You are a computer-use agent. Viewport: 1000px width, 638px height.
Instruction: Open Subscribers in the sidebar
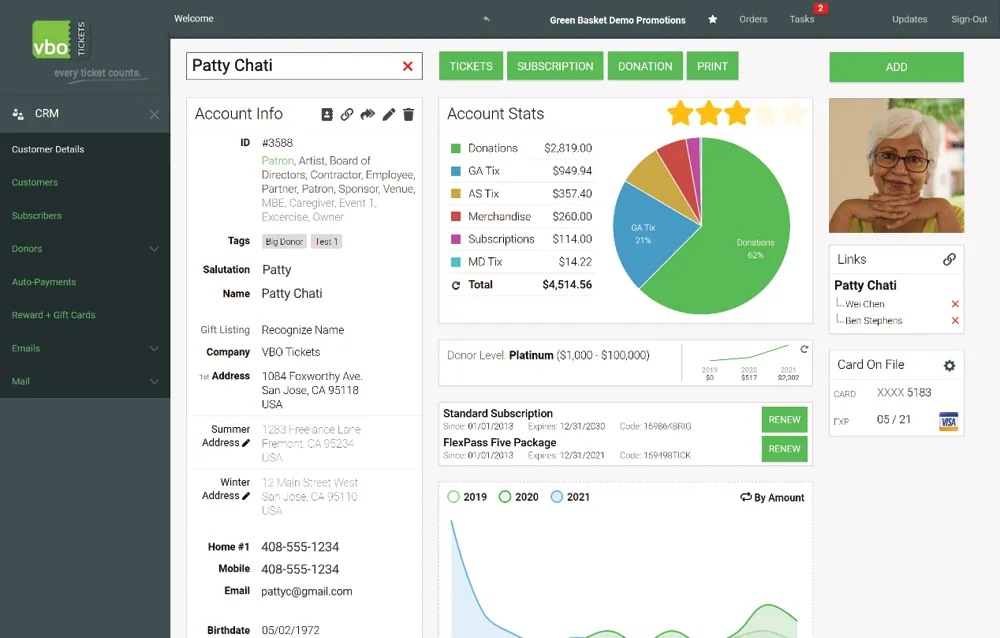37,216
